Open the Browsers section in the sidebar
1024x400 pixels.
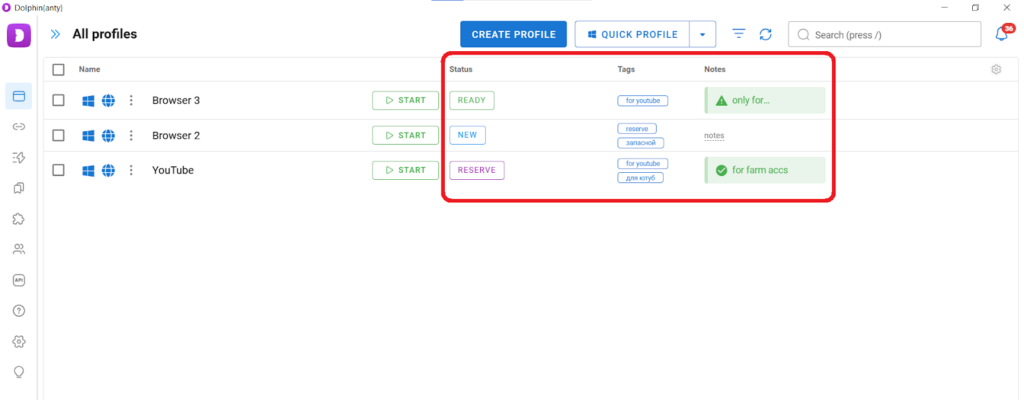pos(18,96)
